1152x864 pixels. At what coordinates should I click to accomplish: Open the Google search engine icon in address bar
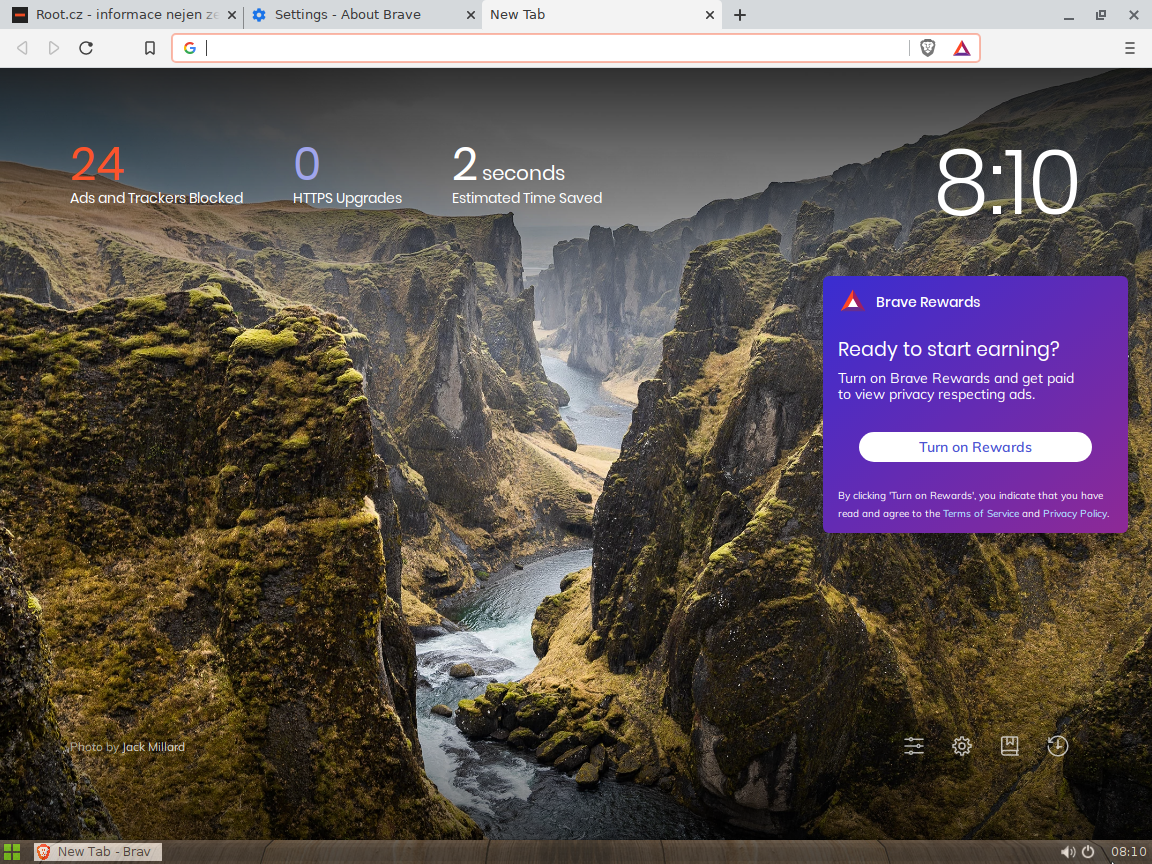click(x=190, y=48)
